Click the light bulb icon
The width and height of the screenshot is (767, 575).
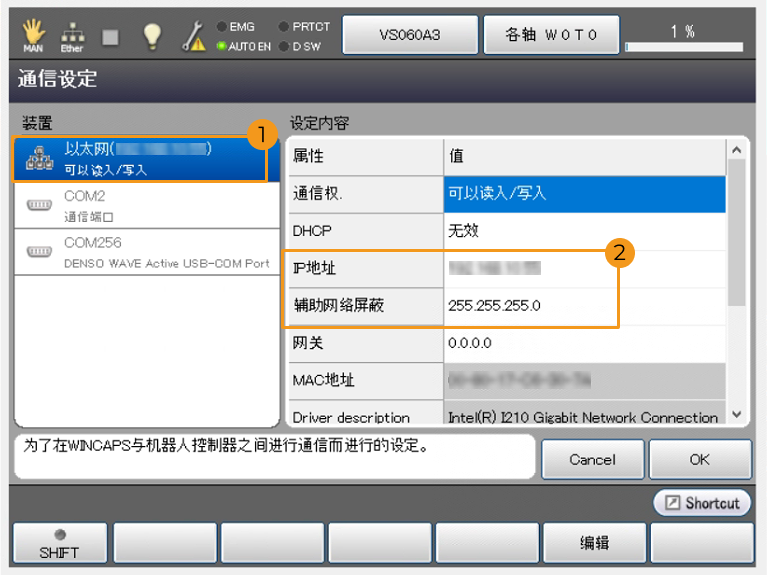click(152, 36)
